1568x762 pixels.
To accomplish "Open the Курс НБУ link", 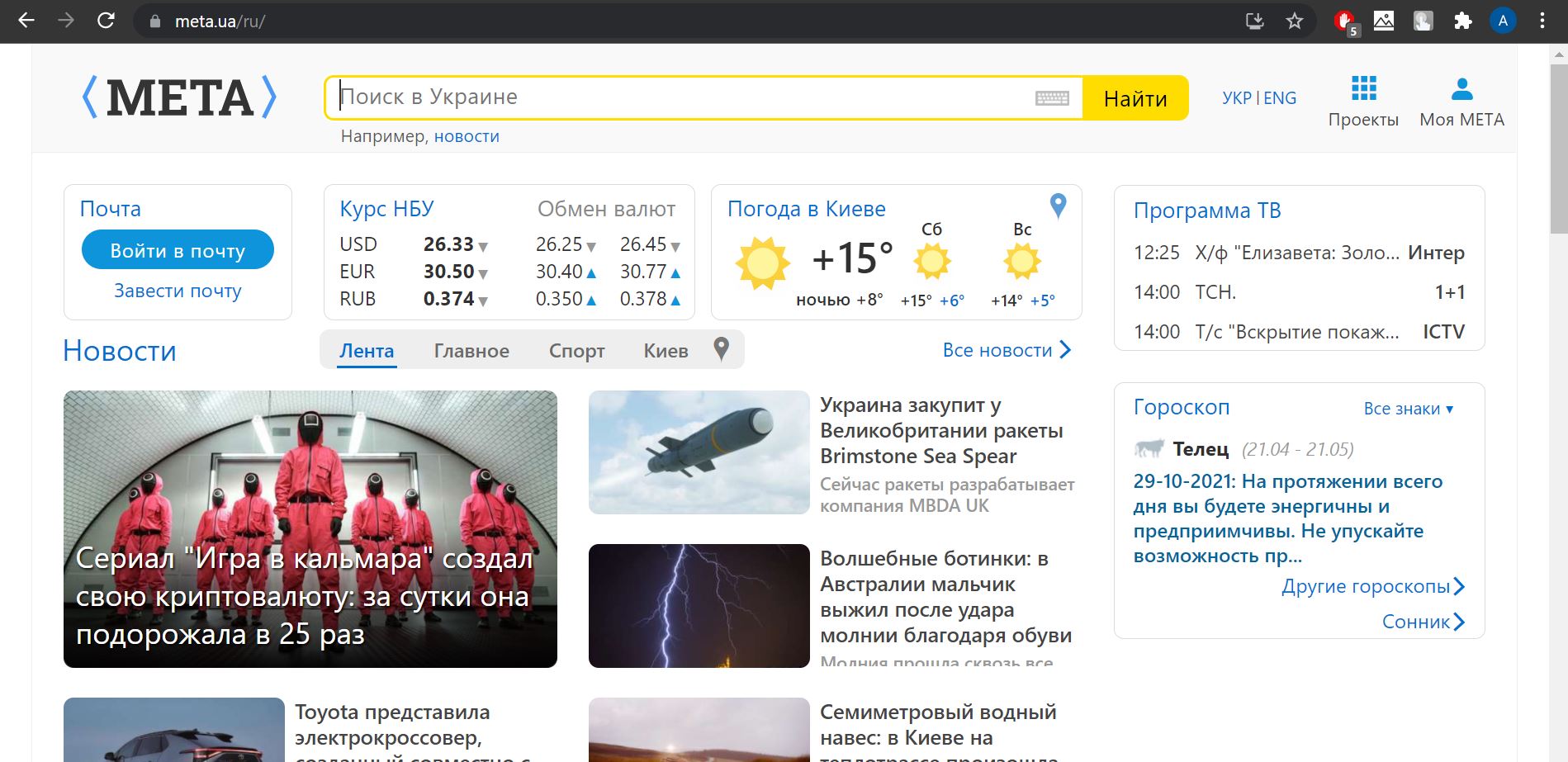I will tap(386, 209).
